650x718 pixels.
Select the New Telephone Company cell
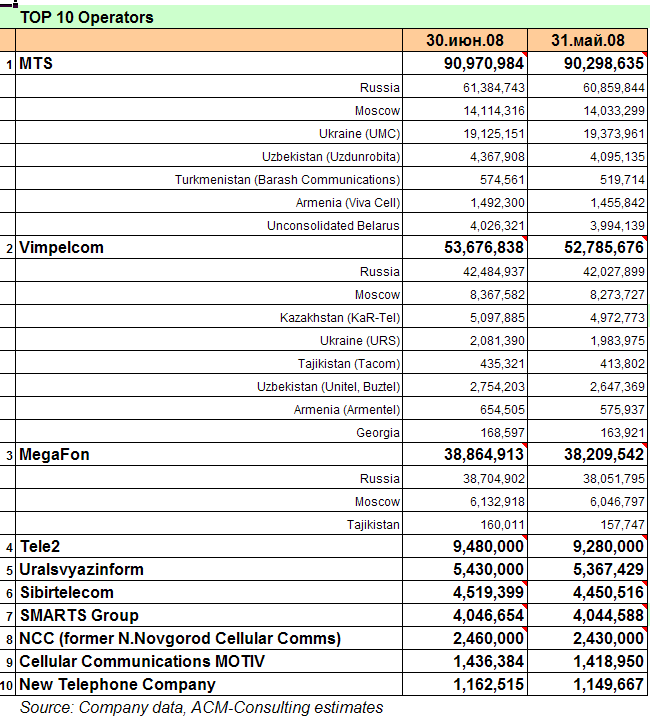pyautogui.click(x=209, y=684)
